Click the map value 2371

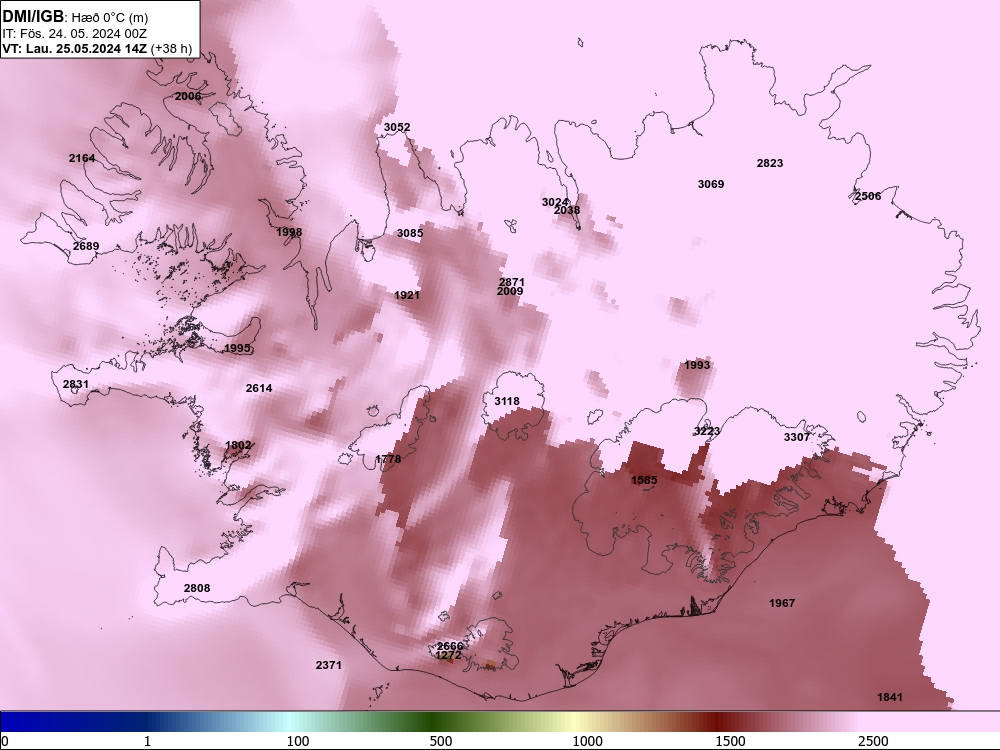[328, 665]
